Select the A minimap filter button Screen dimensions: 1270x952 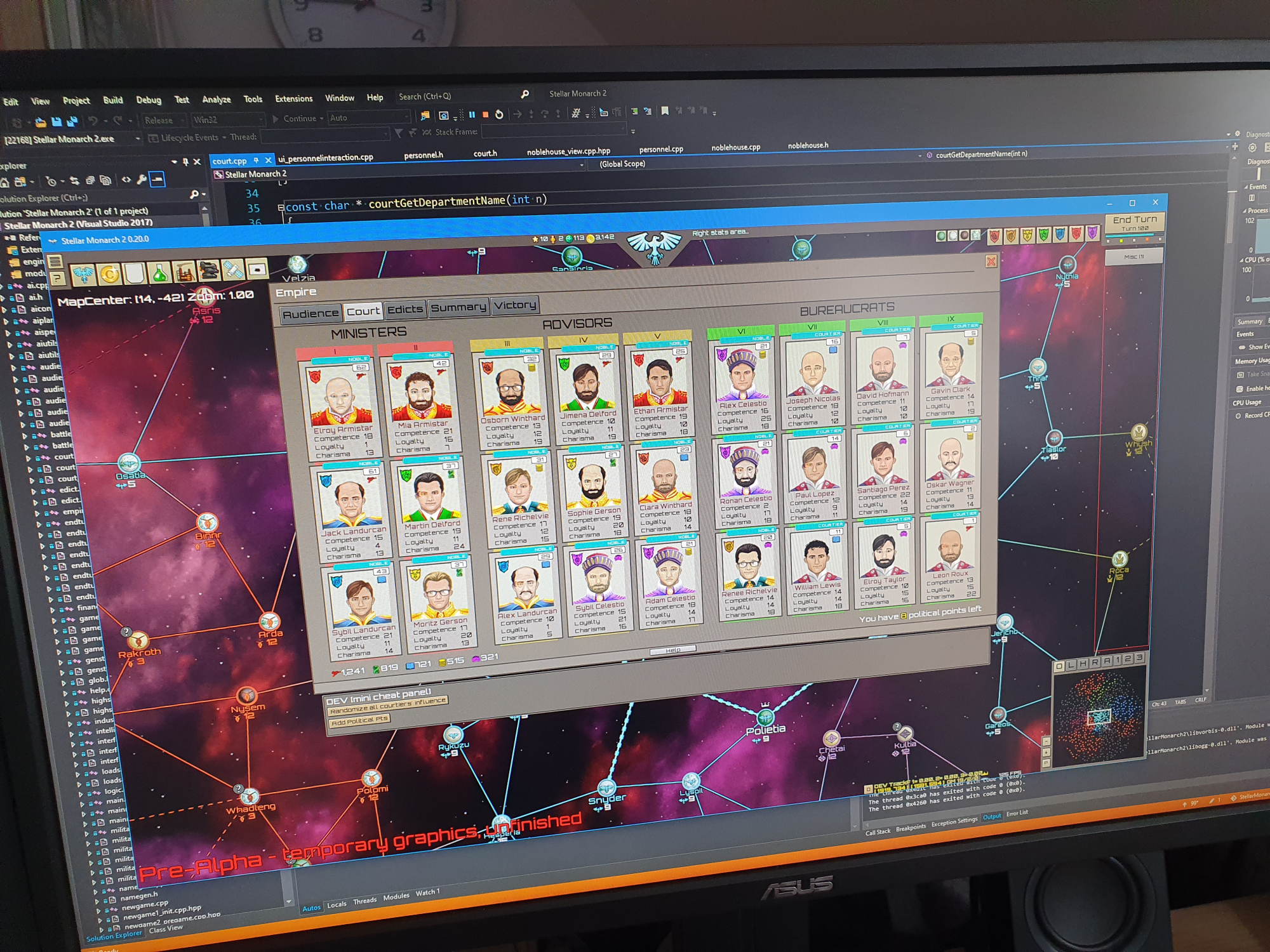1107,661
